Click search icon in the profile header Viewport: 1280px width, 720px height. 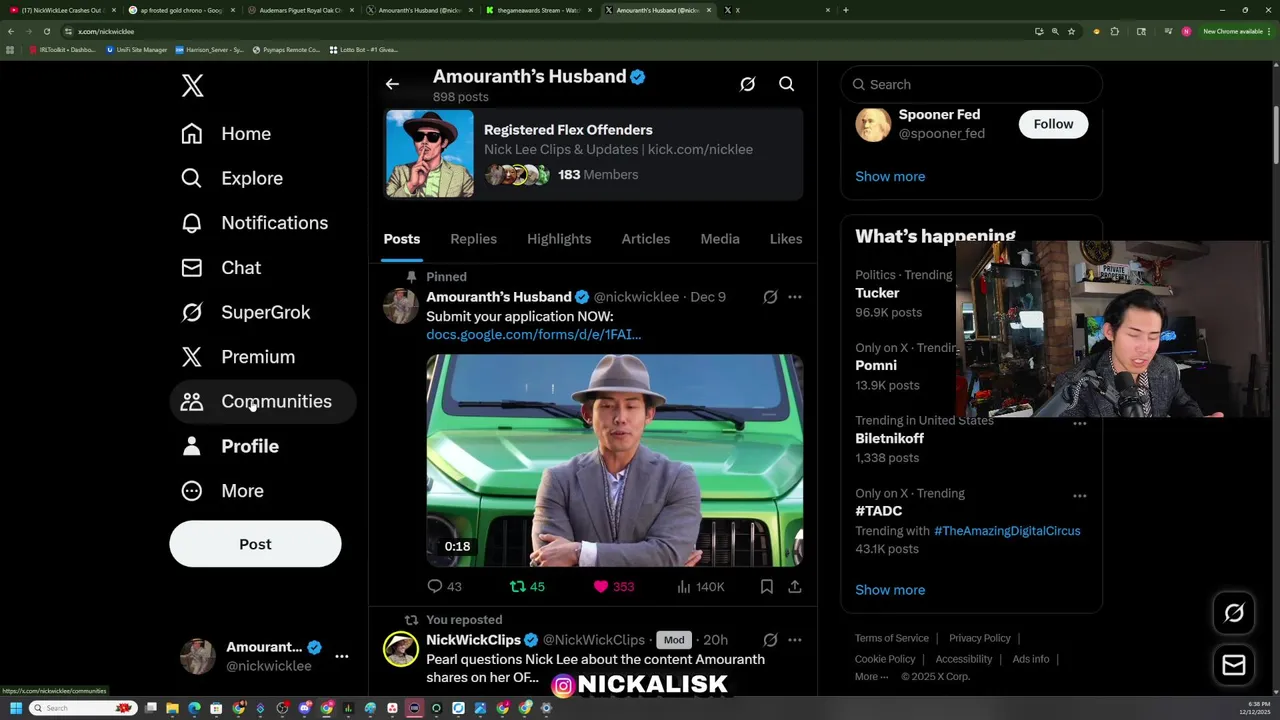click(787, 85)
